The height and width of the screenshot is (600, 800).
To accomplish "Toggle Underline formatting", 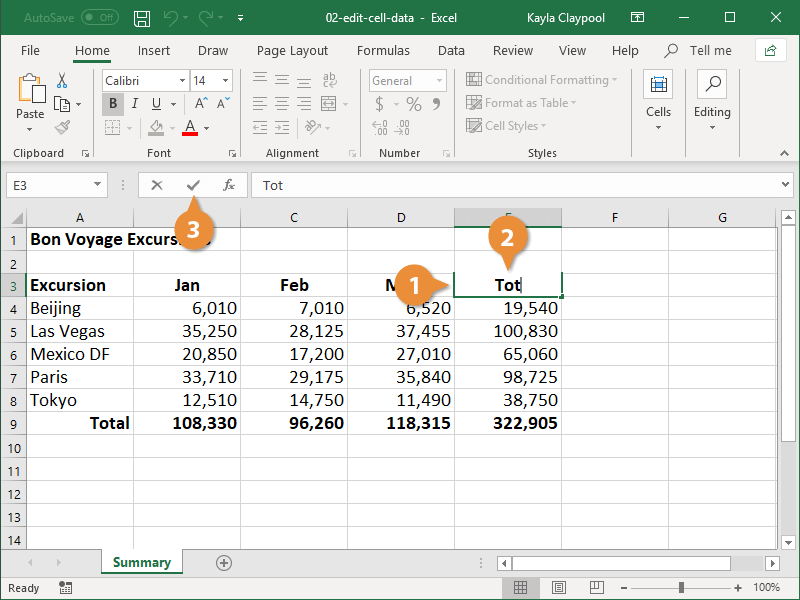I will pos(157,104).
